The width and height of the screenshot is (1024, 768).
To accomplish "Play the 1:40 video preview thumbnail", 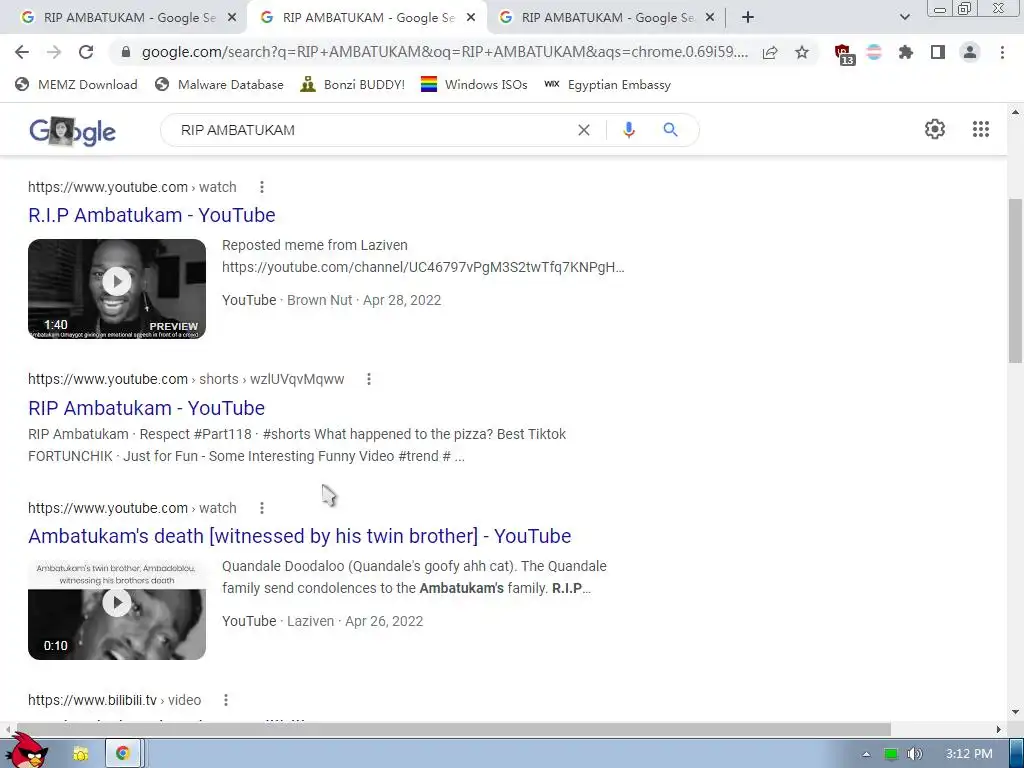I will [x=117, y=289].
